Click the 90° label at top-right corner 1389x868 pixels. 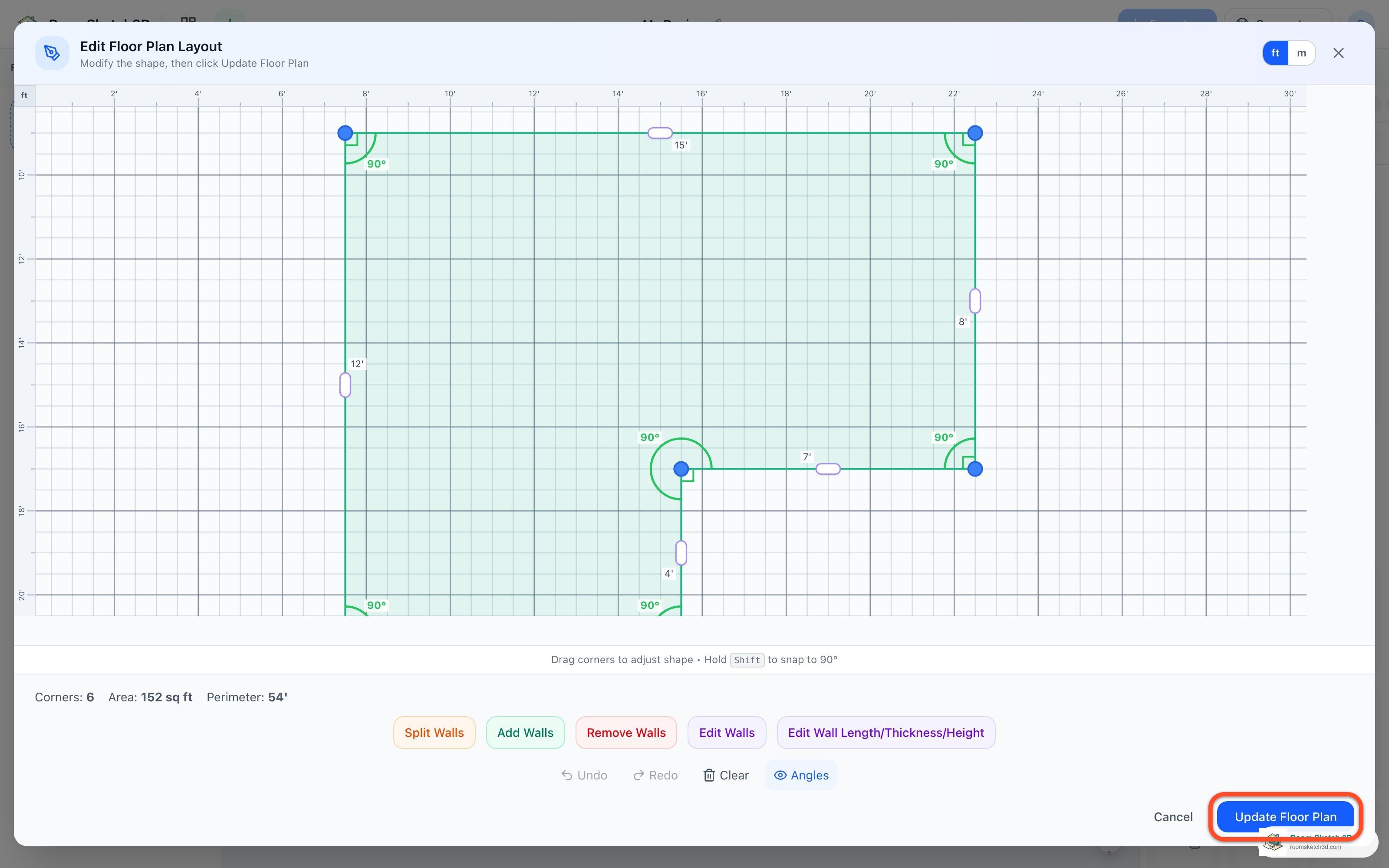944,164
